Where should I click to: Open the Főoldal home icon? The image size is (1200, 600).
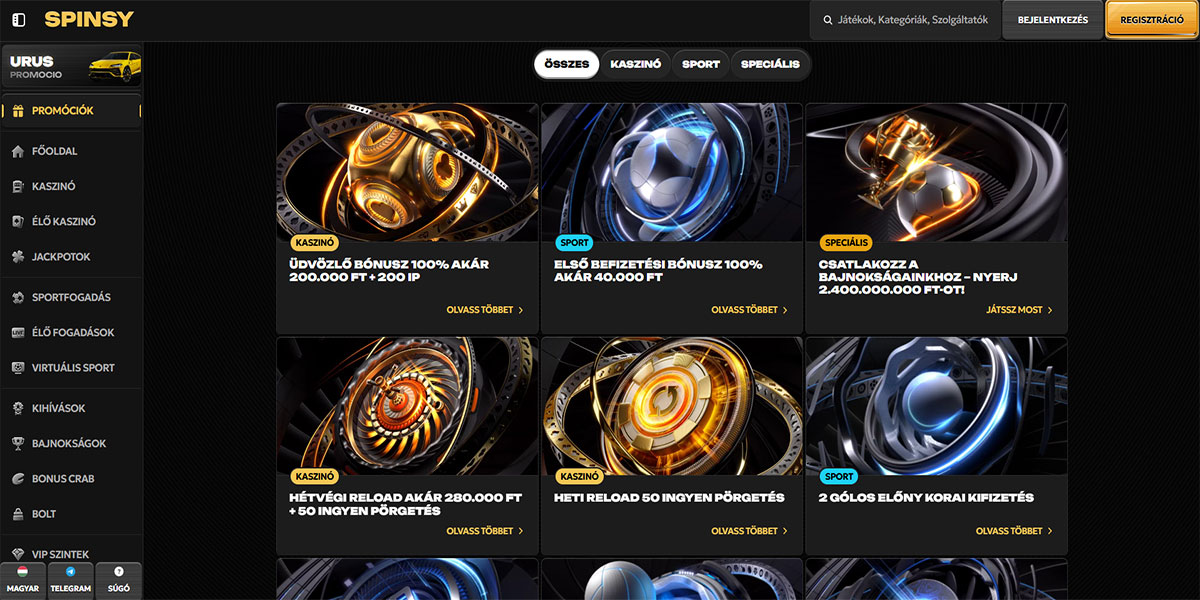click(18, 151)
